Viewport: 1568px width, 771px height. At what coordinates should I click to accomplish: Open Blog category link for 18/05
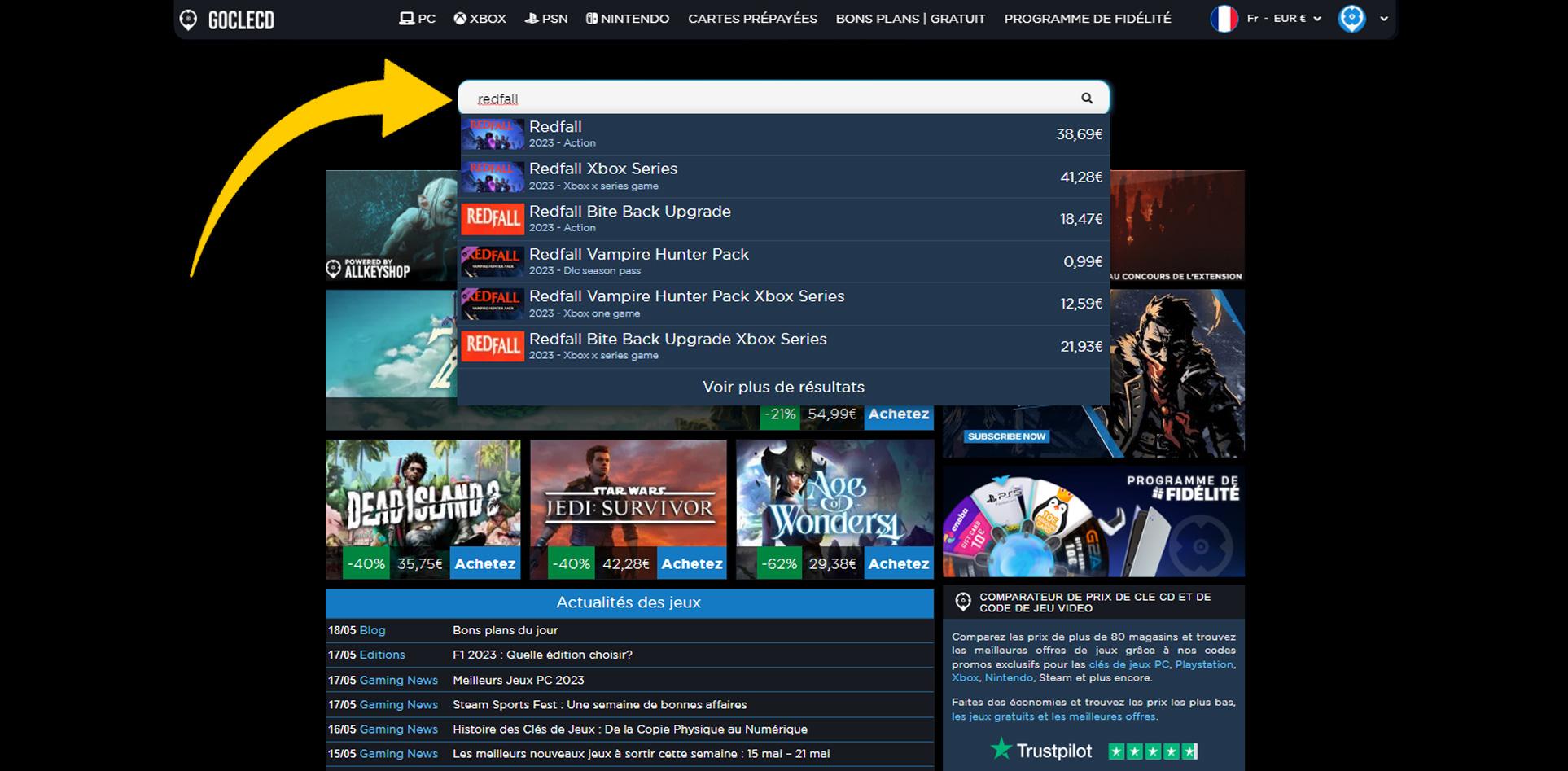coord(372,630)
